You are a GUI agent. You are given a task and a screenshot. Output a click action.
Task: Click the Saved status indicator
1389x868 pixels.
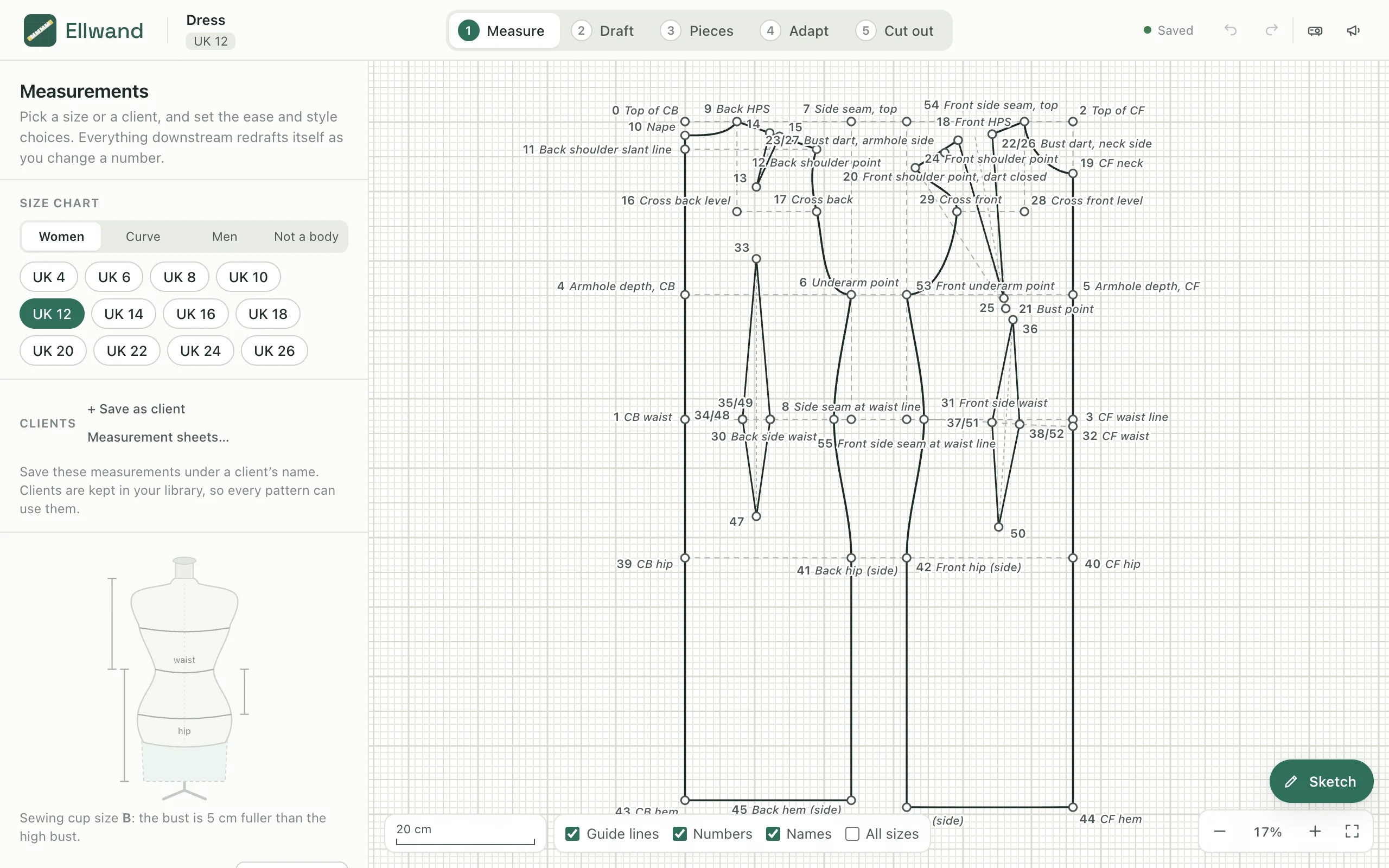[x=1168, y=30]
